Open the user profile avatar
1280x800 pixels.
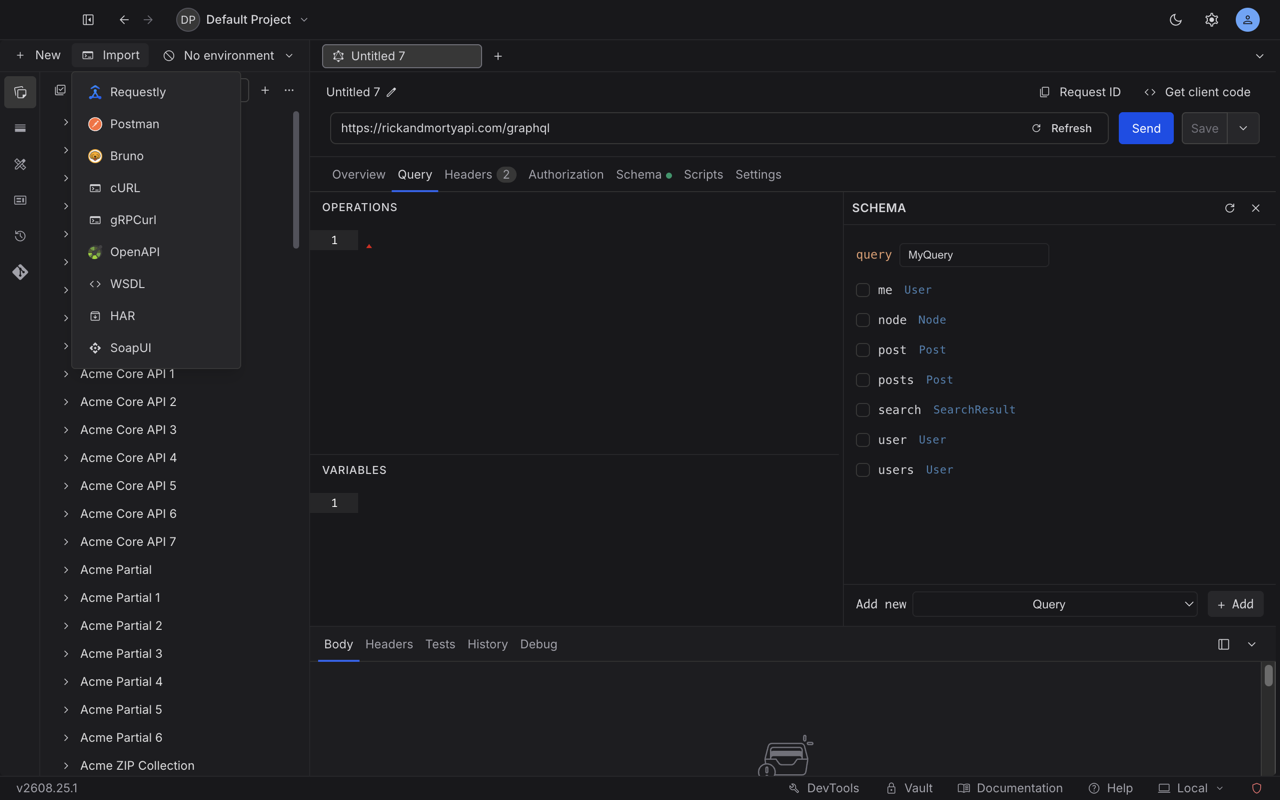(1247, 20)
